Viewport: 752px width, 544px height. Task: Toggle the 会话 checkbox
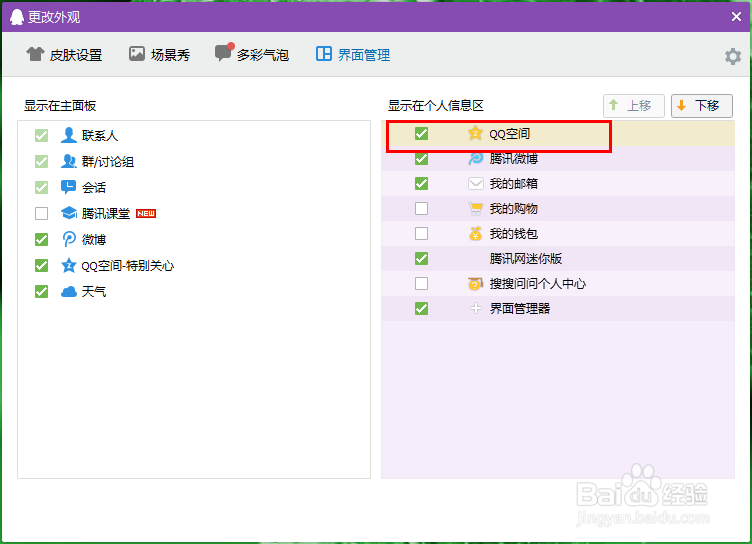[42, 188]
